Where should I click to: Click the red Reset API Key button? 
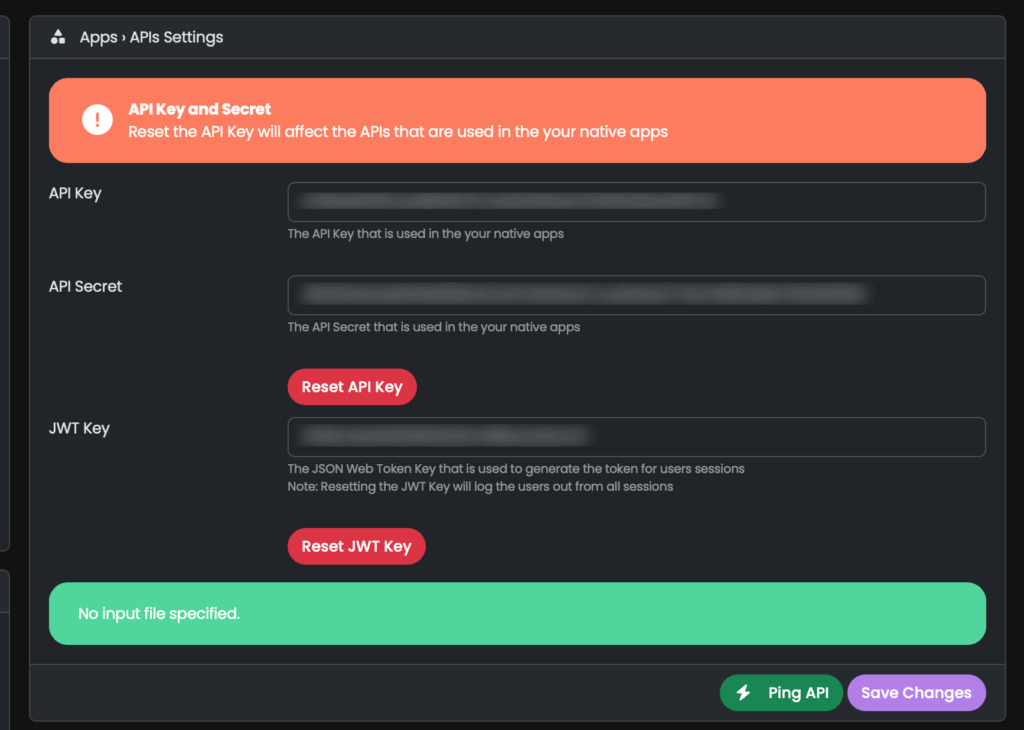352,387
